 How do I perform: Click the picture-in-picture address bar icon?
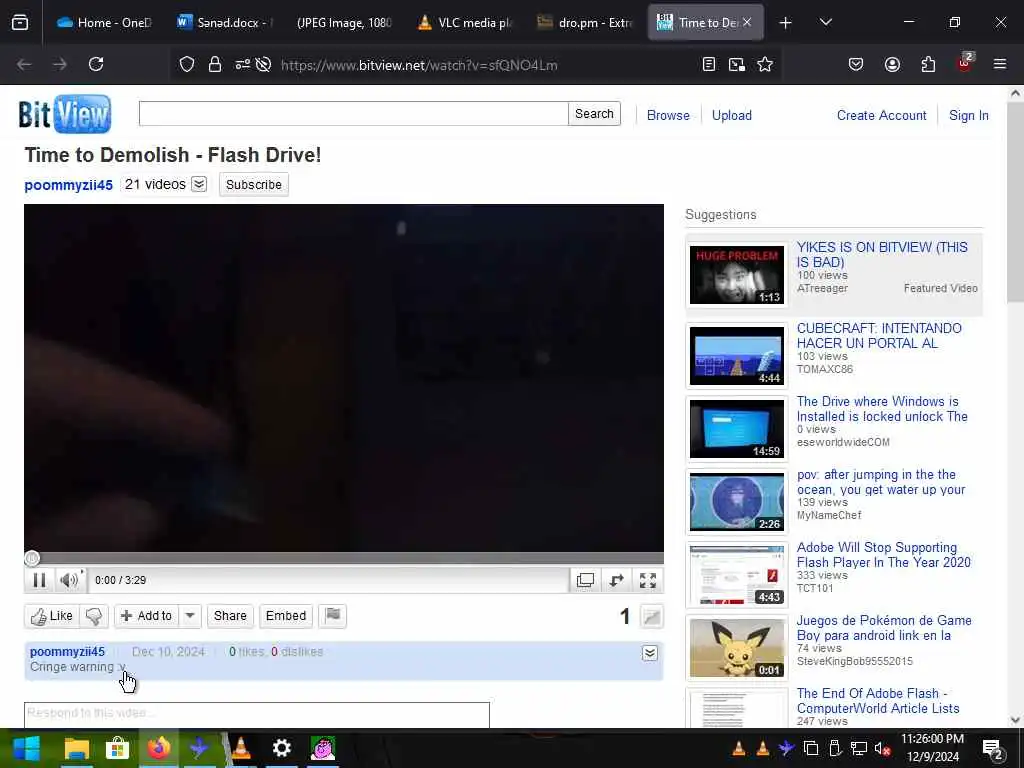click(737, 65)
